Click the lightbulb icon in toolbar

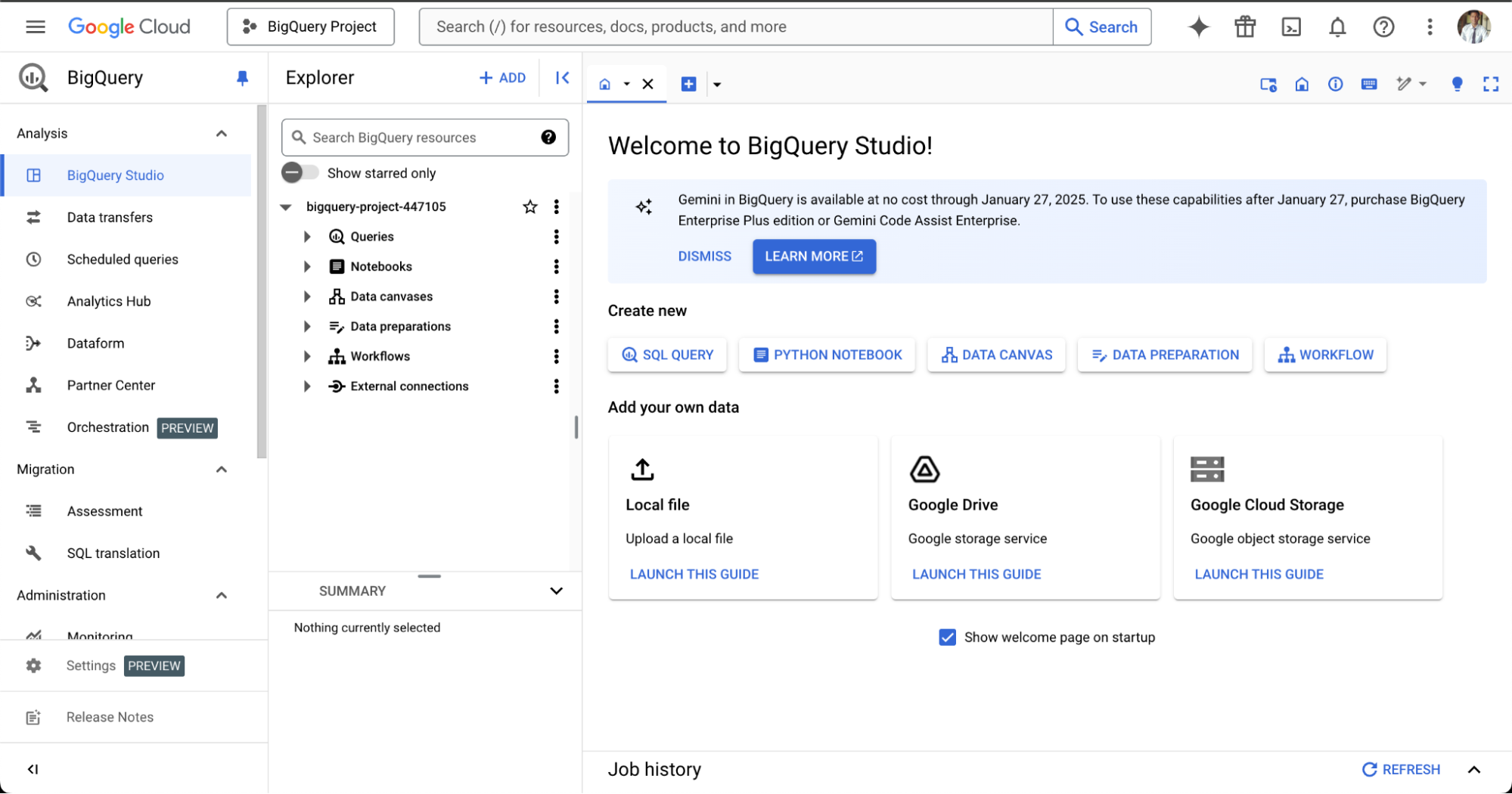(x=1458, y=84)
